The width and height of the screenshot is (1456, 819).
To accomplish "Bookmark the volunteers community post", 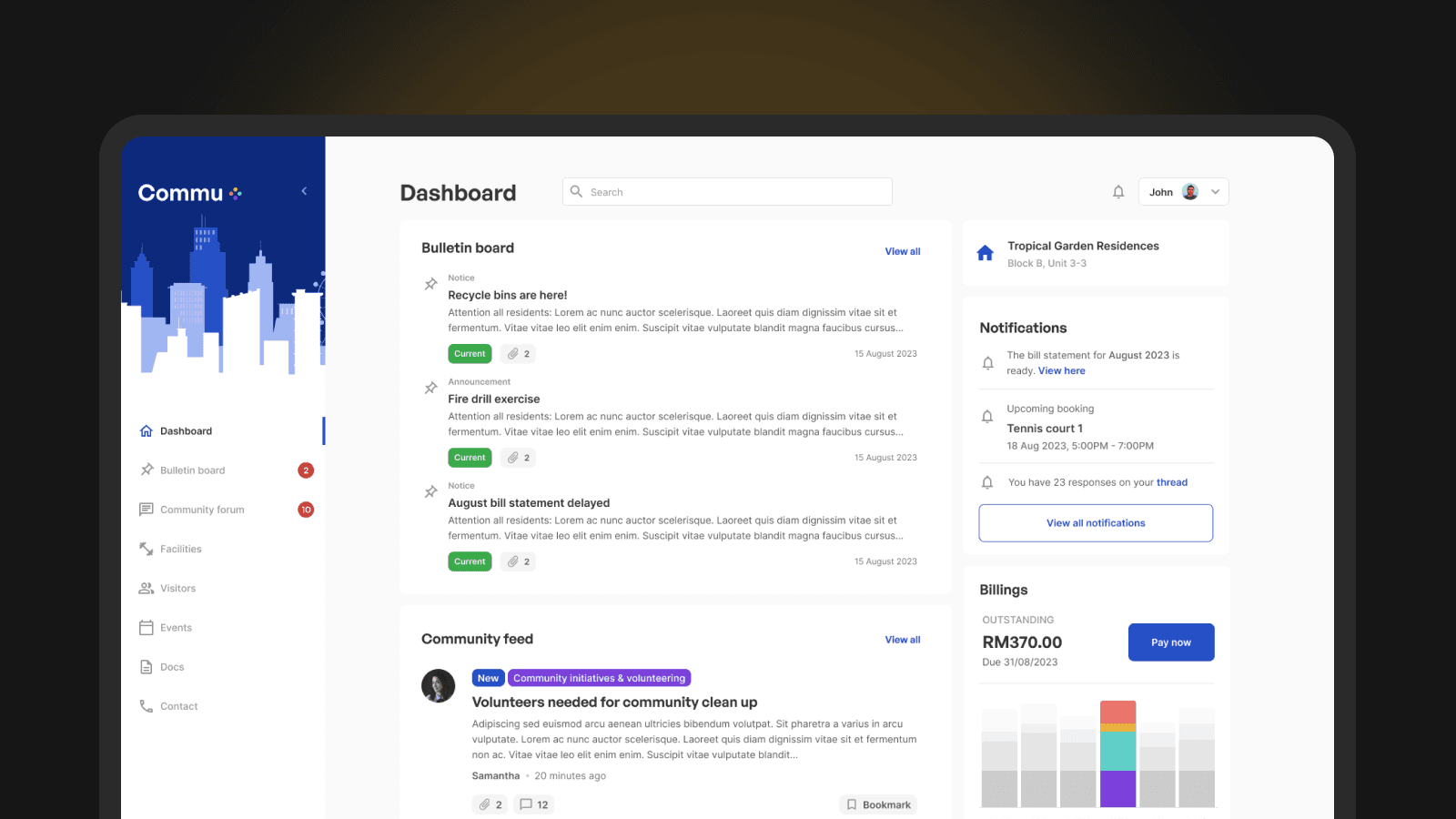I will tap(878, 804).
